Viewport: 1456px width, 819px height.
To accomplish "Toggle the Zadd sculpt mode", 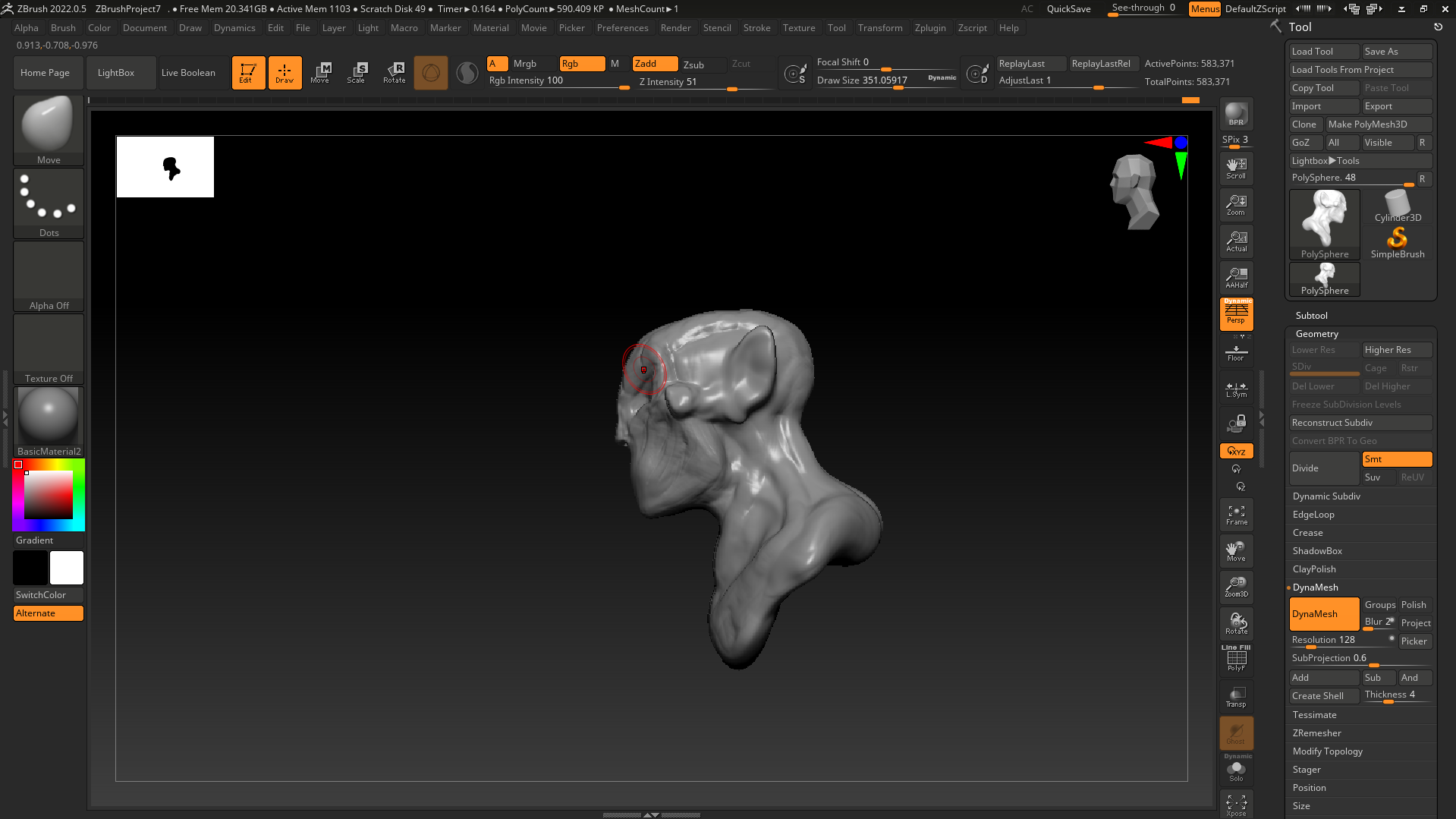I will [654, 64].
